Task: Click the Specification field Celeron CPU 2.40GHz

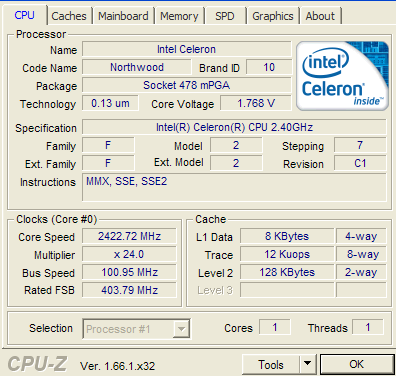Action: click(x=234, y=127)
